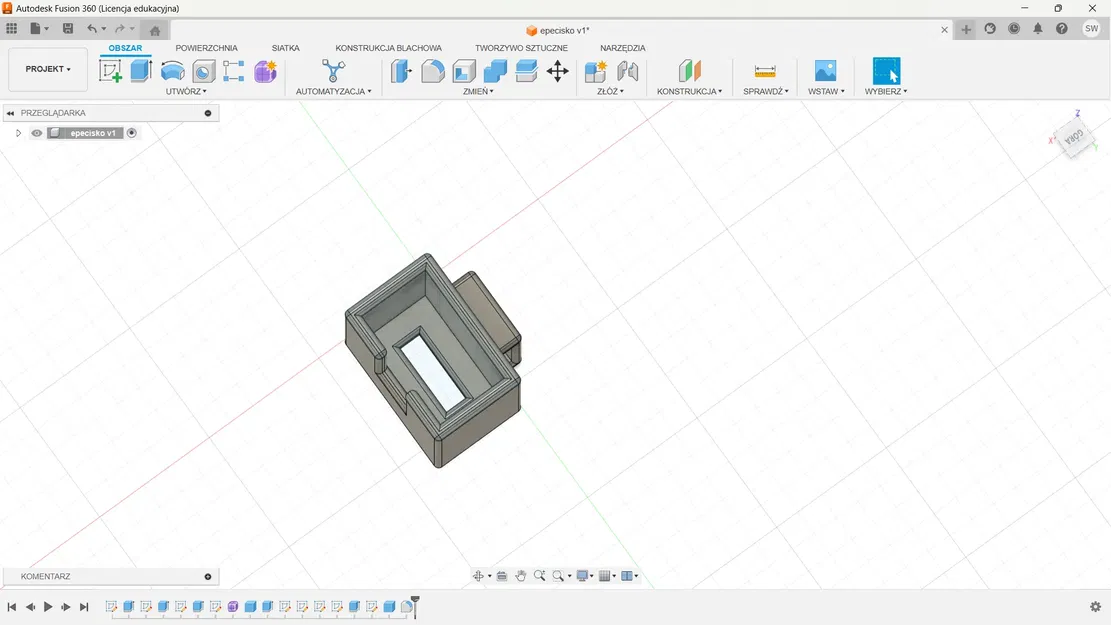Expand the epecisko v1 tree node
This screenshot has height=625, width=1111.
pos(18,133)
